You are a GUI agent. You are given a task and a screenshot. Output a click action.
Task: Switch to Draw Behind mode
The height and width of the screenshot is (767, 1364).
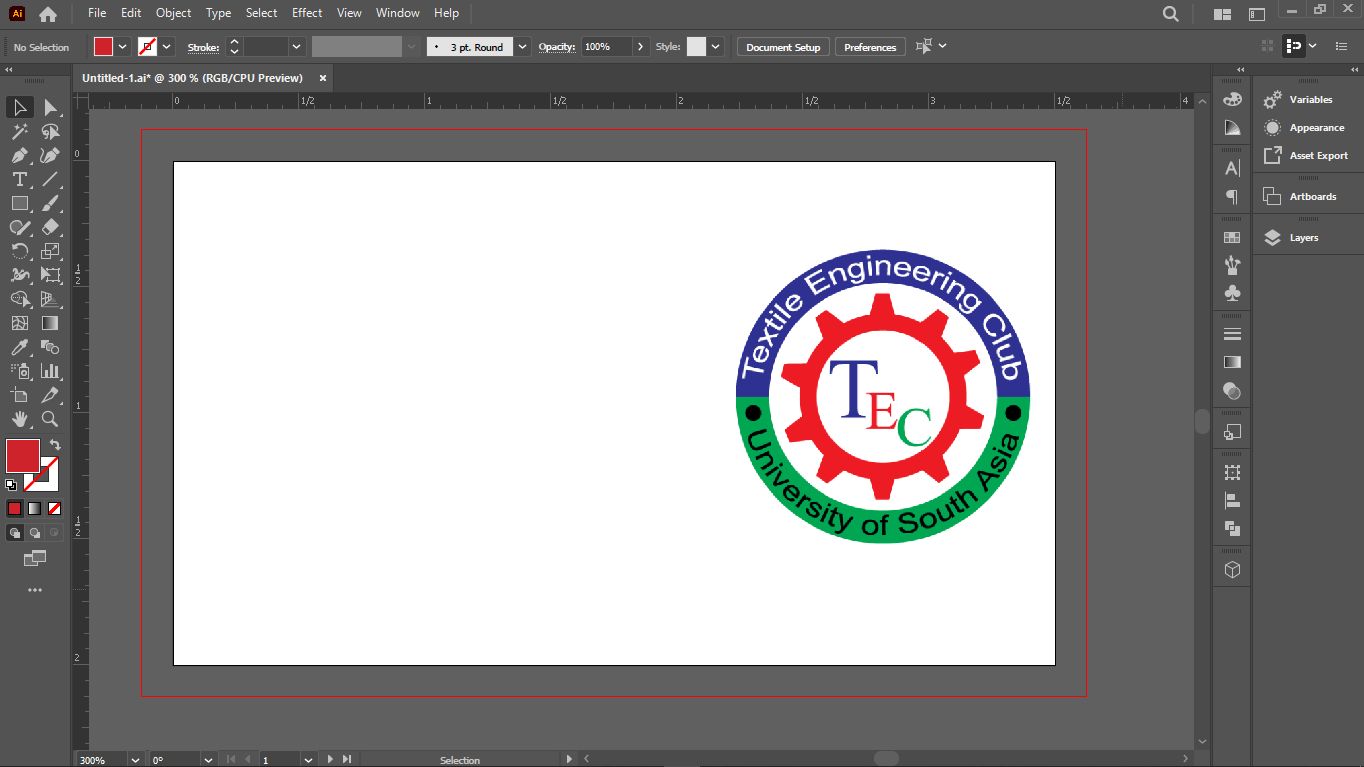(34, 533)
